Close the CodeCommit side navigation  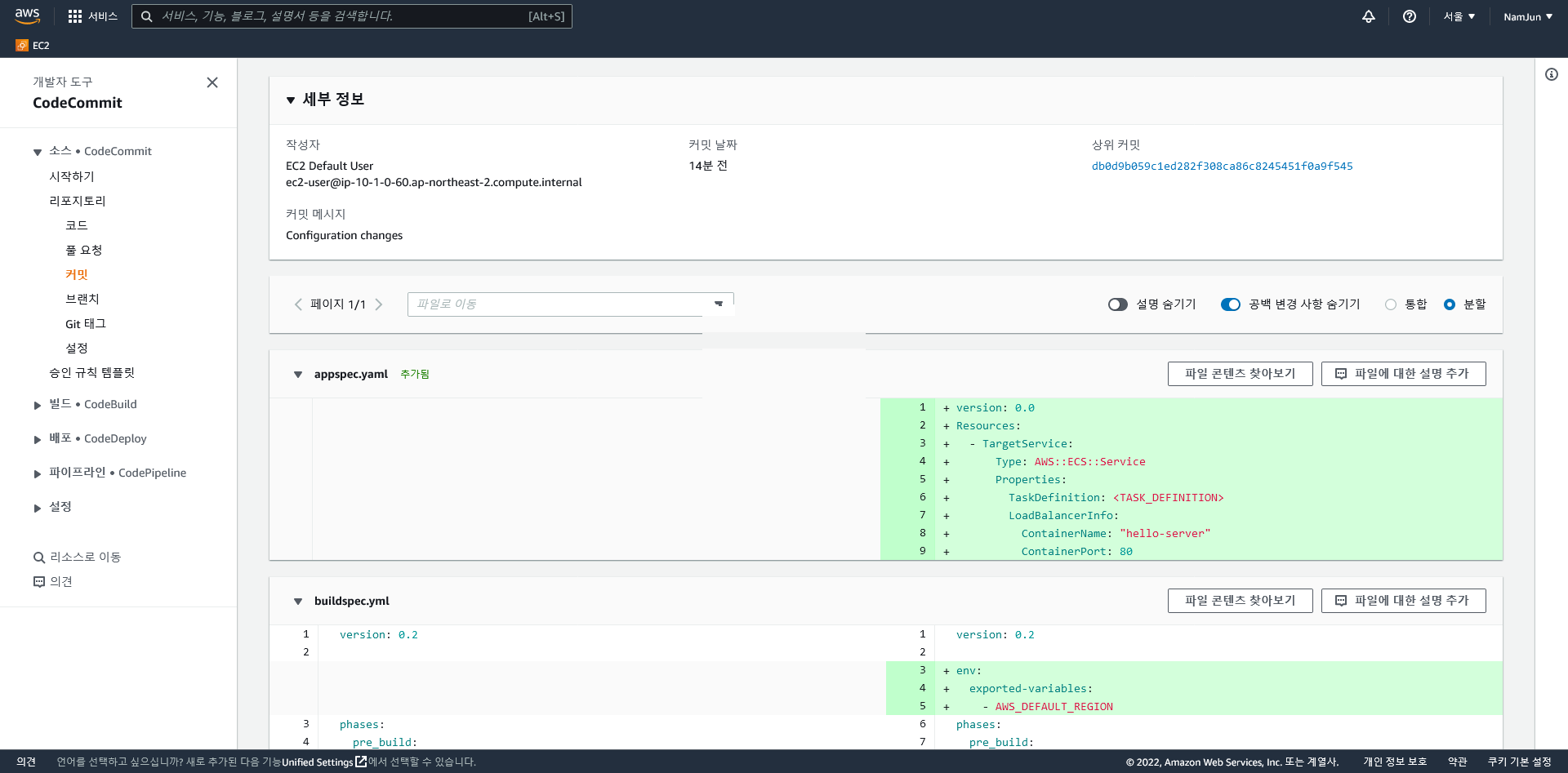pyautogui.click(x=212, y=82)
